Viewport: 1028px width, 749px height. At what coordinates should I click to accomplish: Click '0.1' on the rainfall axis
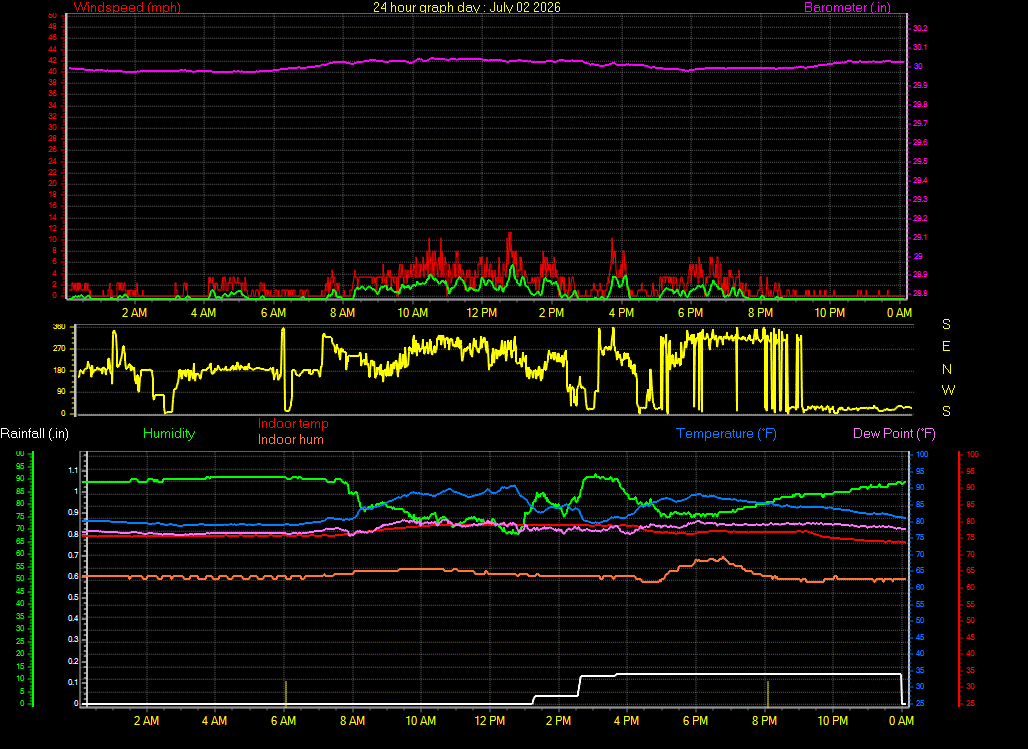pos(73,682)
